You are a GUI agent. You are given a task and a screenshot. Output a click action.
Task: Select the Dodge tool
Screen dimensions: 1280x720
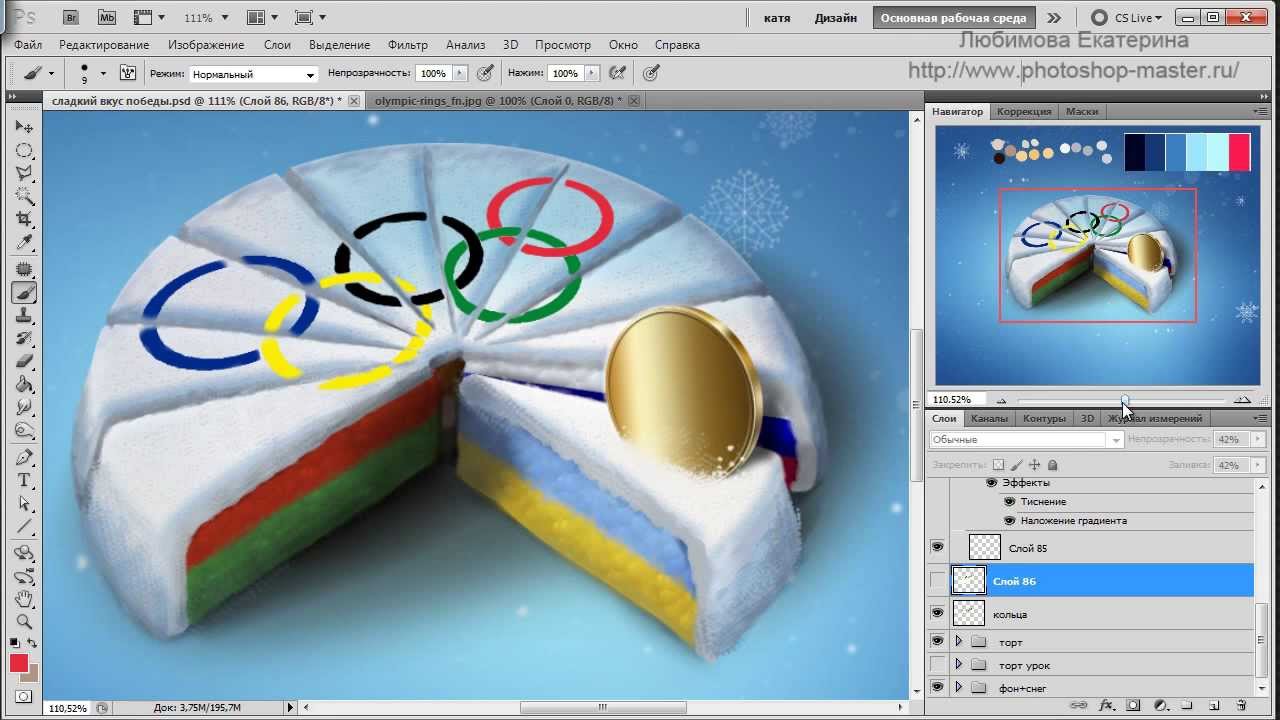click(24, 430)
